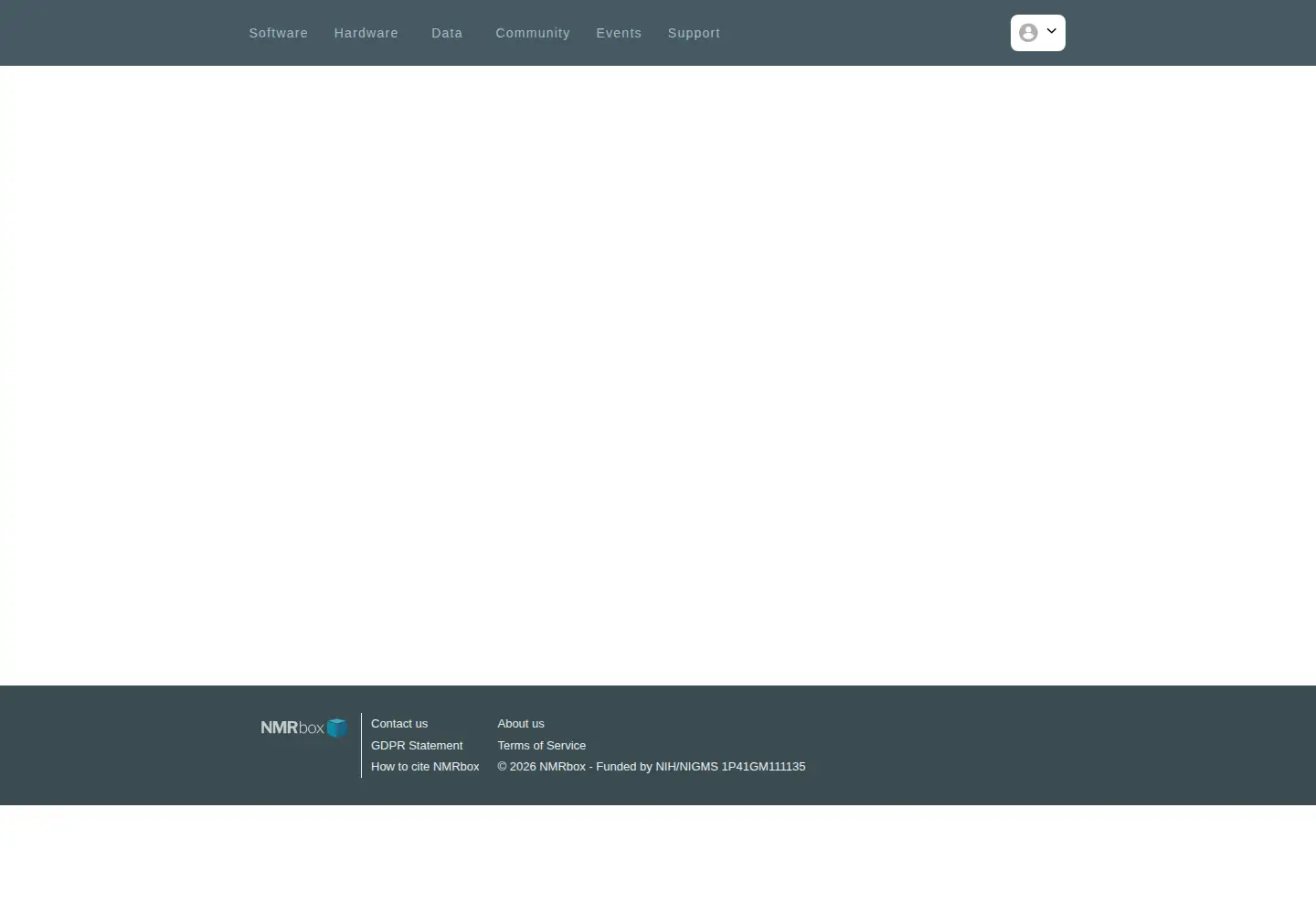Open the Terms of Service link
1316x914 pixels.
pyautogui.click(x=542, y=746)
